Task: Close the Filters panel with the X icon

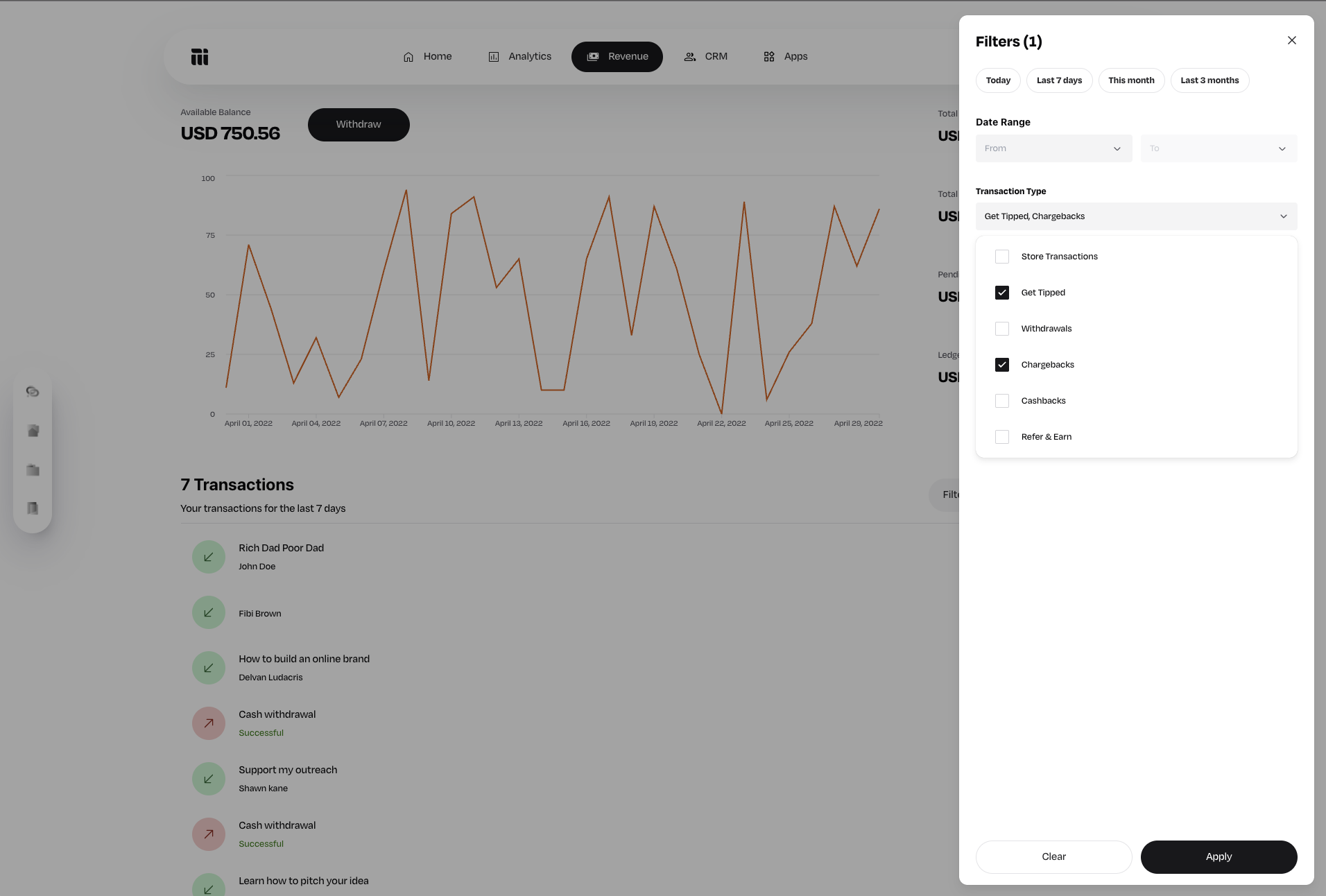Action: [1291, 40]
